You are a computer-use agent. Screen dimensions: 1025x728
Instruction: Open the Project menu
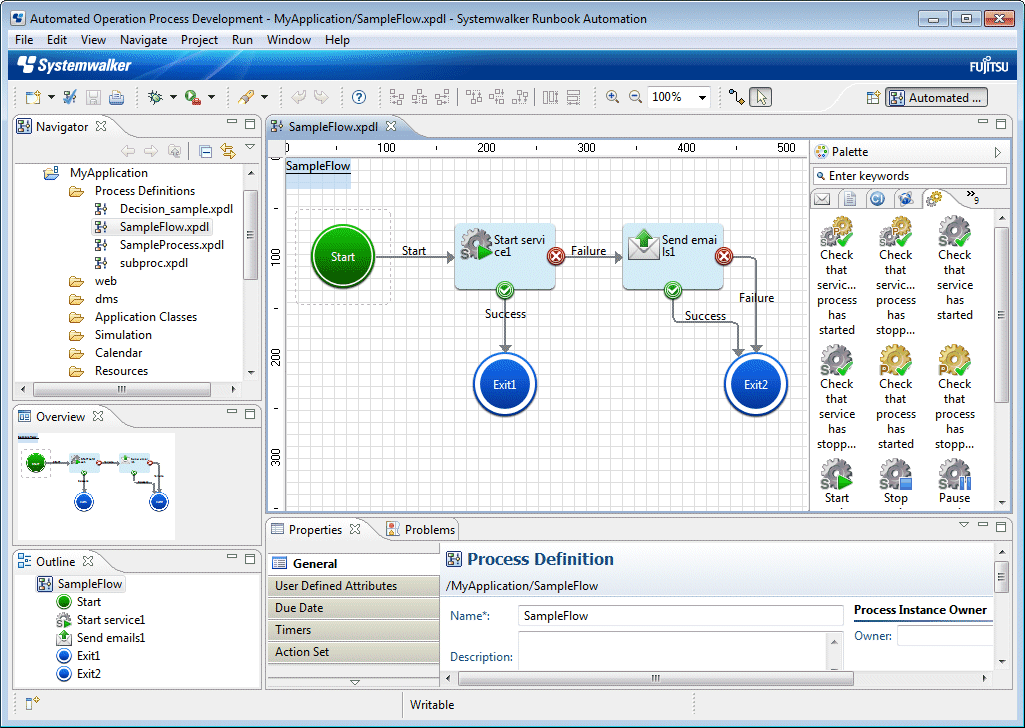[199, 40]
